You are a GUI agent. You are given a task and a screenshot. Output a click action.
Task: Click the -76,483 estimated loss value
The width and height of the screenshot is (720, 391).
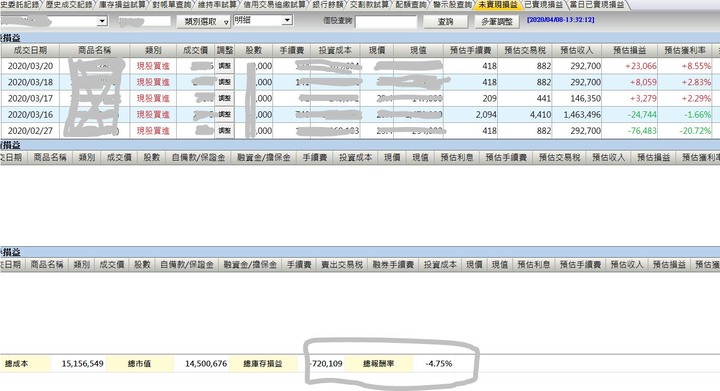(642, 131)
